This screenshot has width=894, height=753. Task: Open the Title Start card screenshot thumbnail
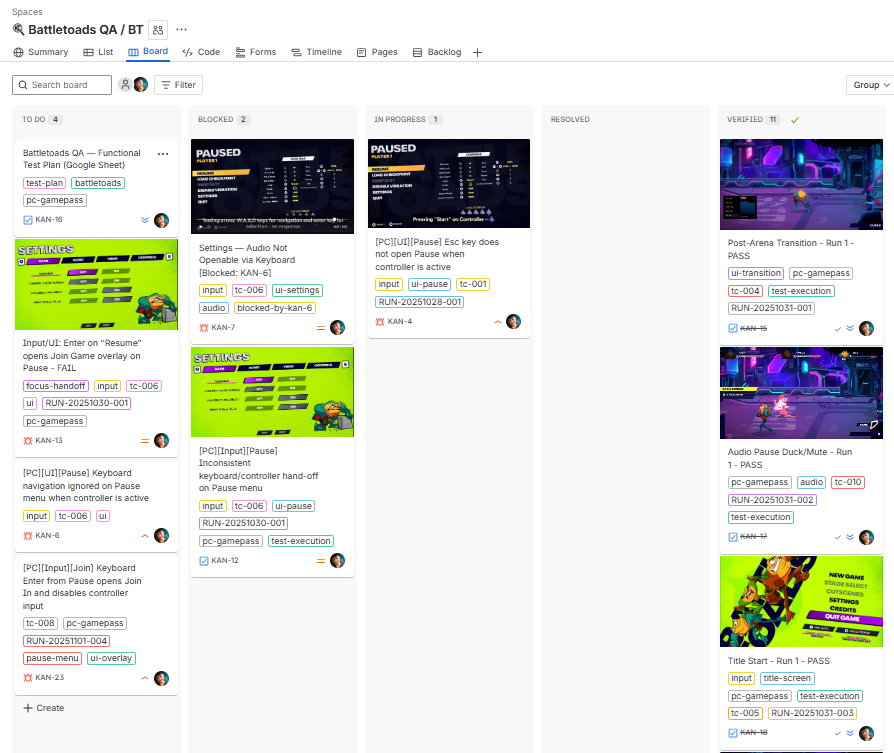[x=801, y=602]
